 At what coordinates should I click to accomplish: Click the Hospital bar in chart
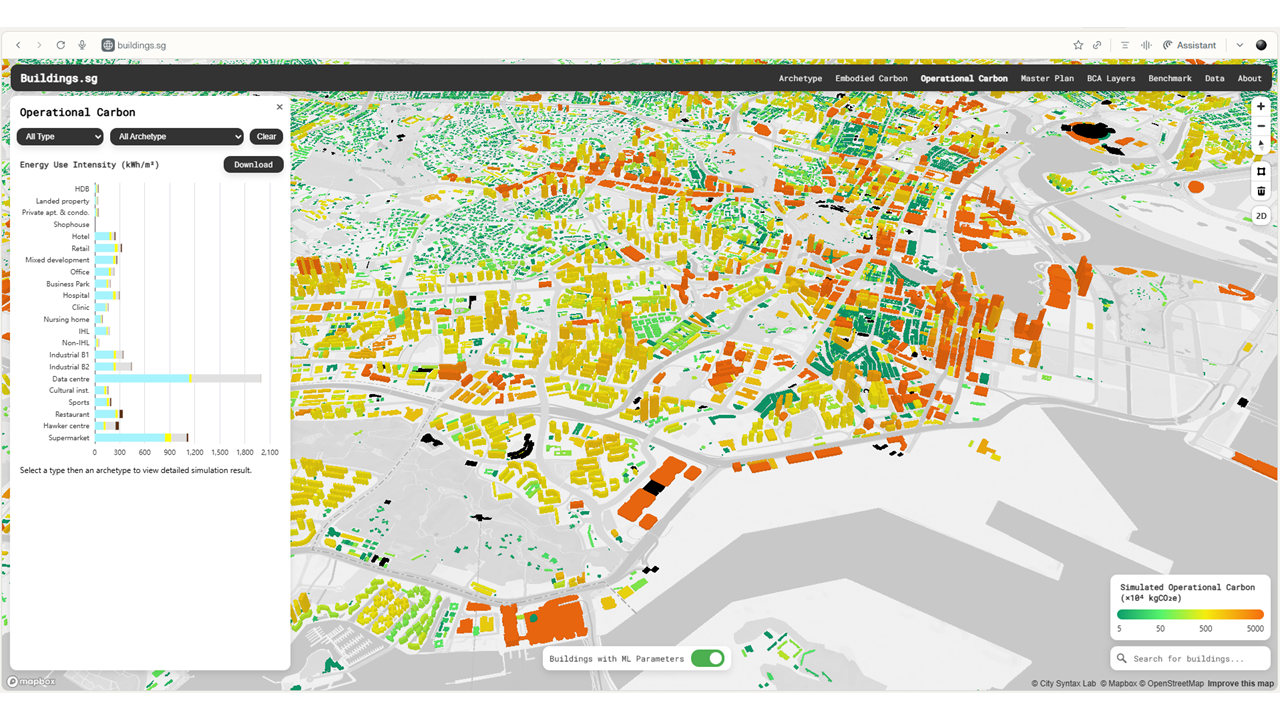click(x=107, y=296)
